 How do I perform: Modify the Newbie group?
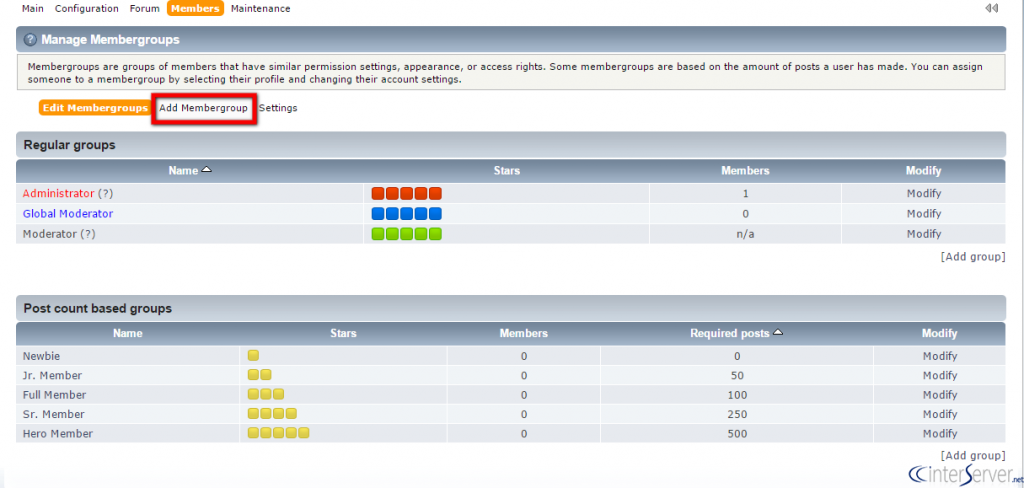tap(940, 356)
